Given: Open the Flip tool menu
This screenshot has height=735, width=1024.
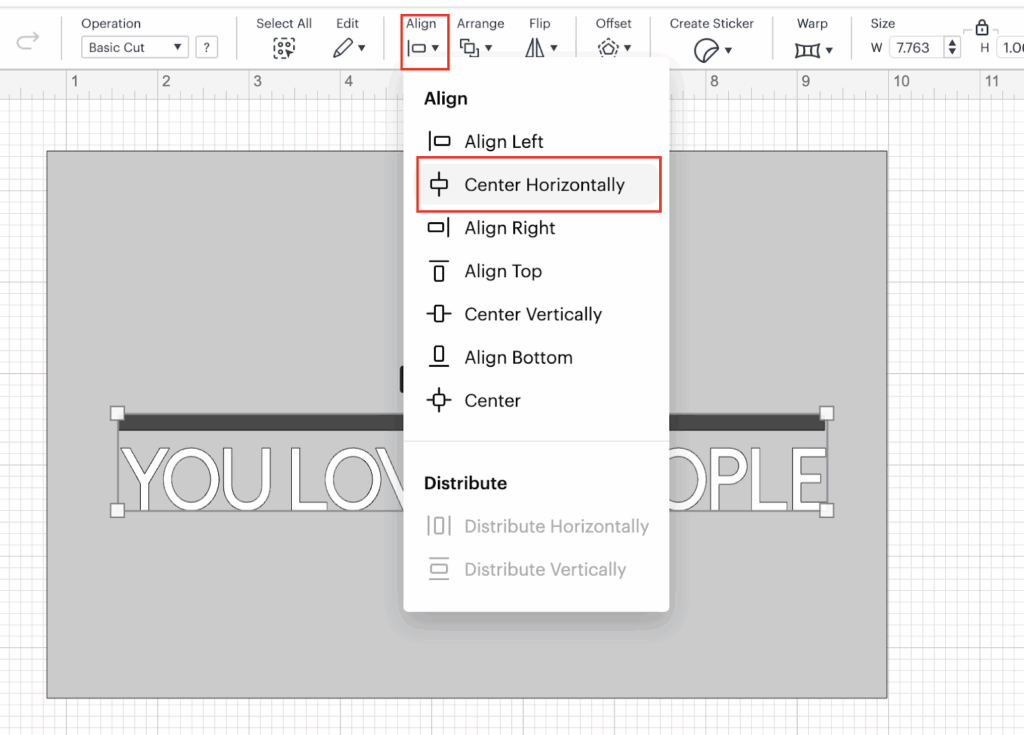Looking at the screenshot, I should pos(541,47).
